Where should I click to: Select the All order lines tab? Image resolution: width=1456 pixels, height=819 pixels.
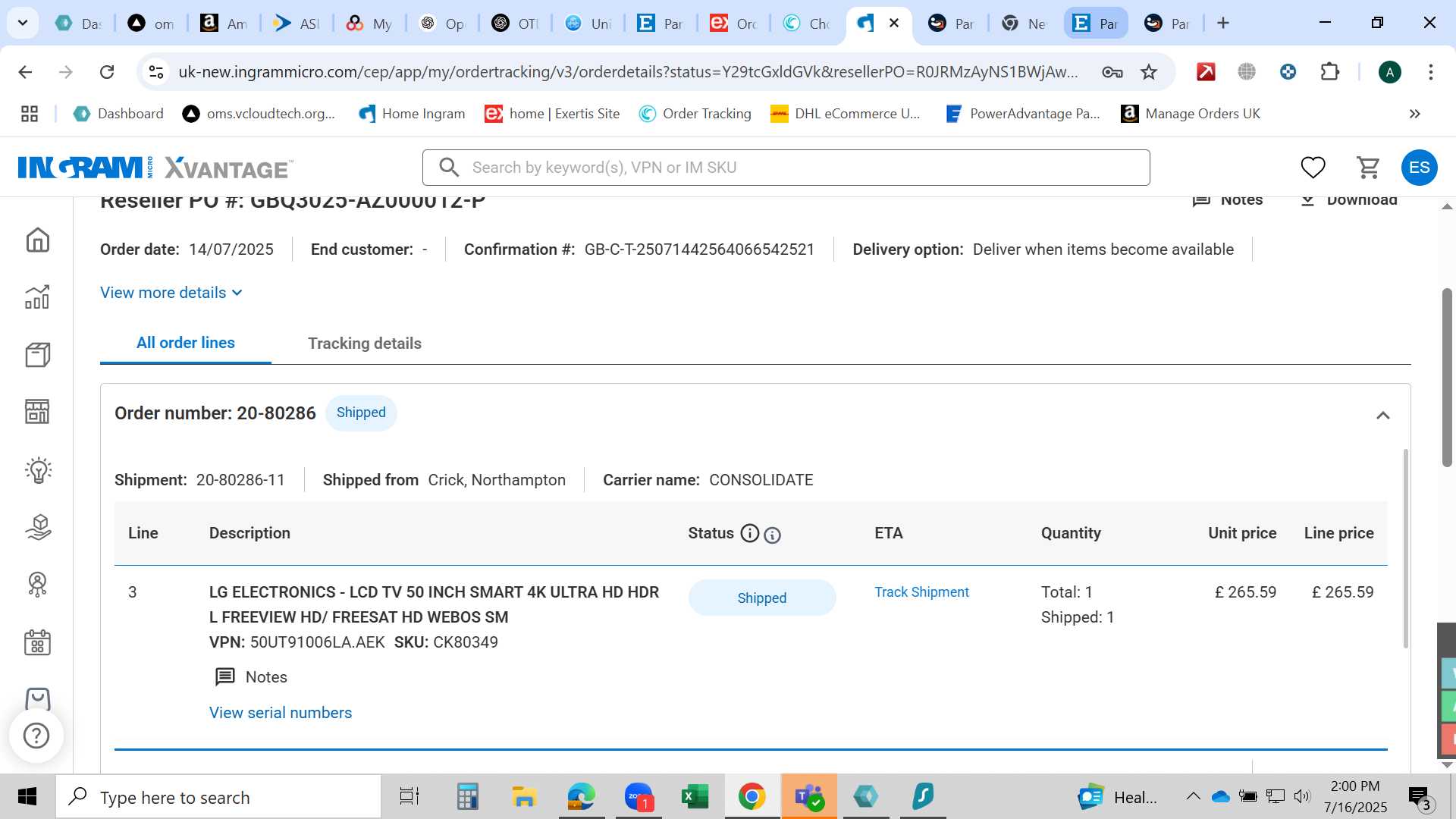point(186,343)
